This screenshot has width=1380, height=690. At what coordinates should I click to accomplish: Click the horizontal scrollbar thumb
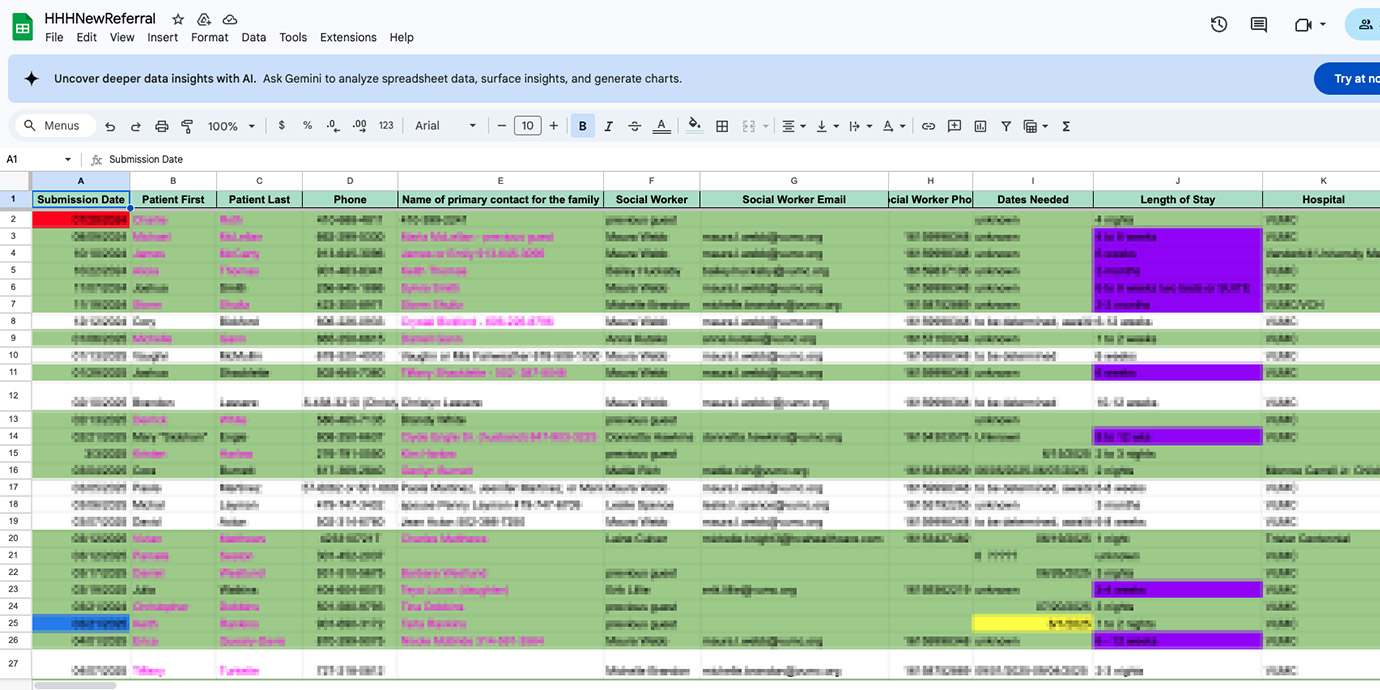(x=74, y=685)
